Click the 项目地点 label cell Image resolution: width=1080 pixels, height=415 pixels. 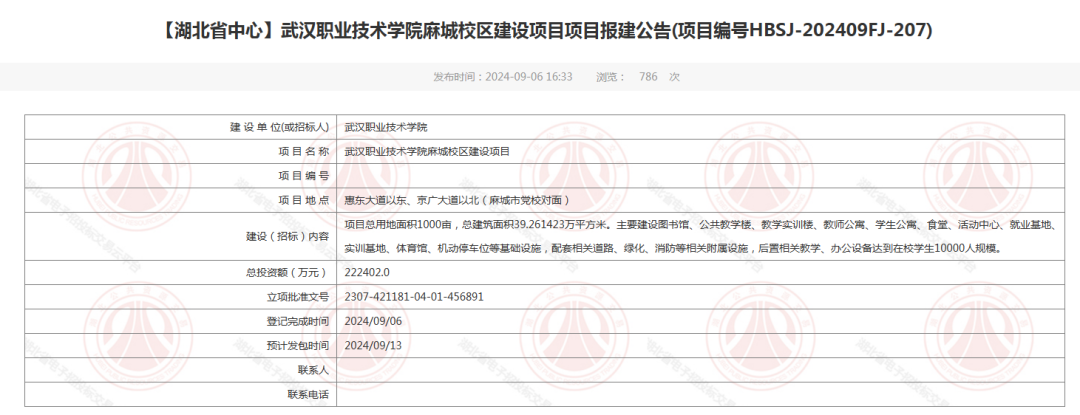click(x=180, y=200)
